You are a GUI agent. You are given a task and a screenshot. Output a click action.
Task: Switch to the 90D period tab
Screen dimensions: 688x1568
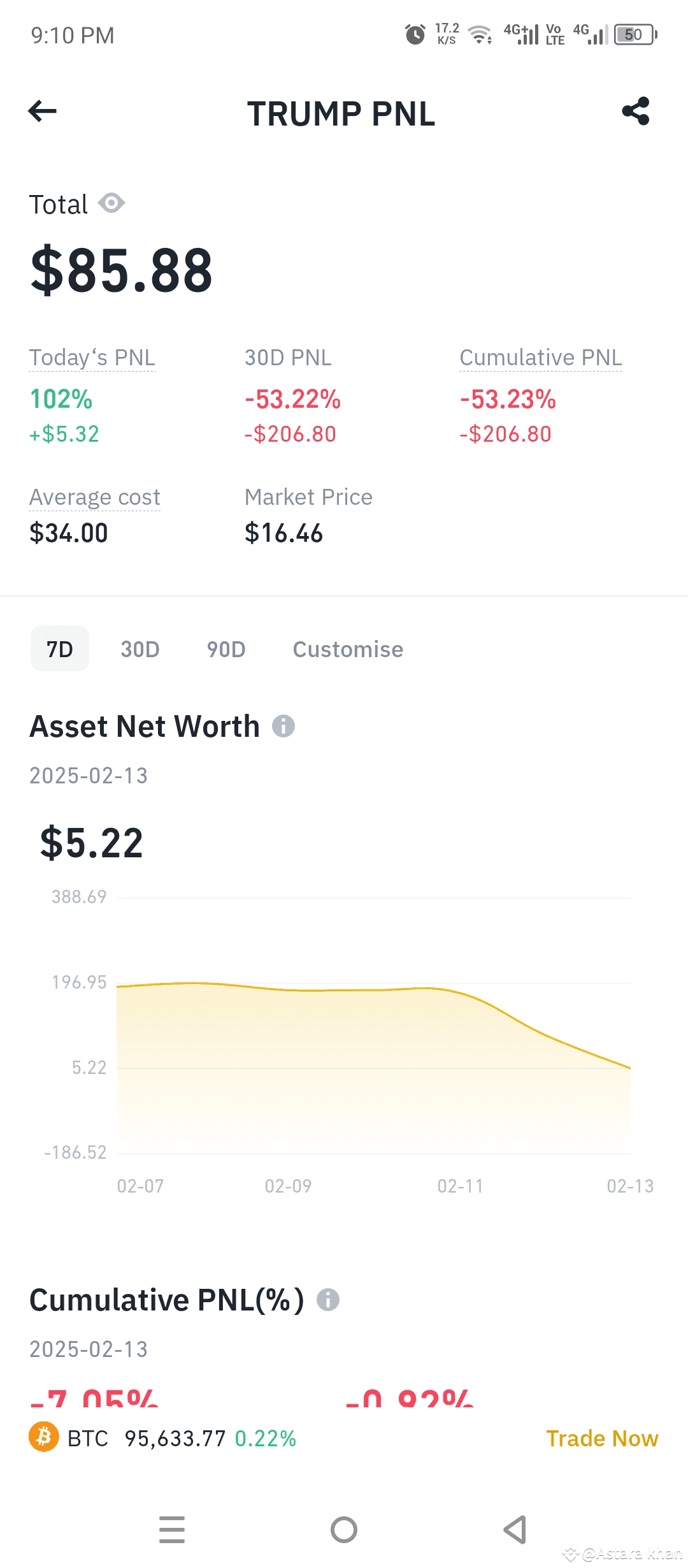coord(226,649)
